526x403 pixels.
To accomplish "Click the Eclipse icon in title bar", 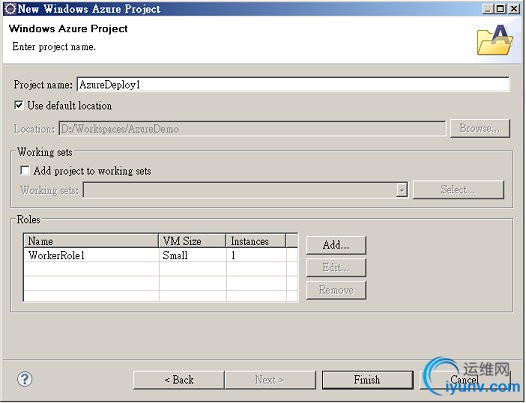I will [x=10, y=9].
